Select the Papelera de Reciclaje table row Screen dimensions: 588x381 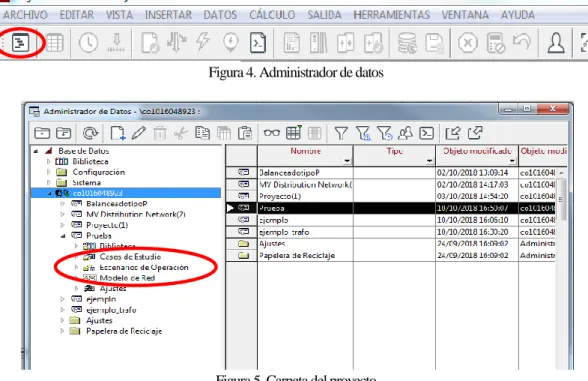(392, 255)
